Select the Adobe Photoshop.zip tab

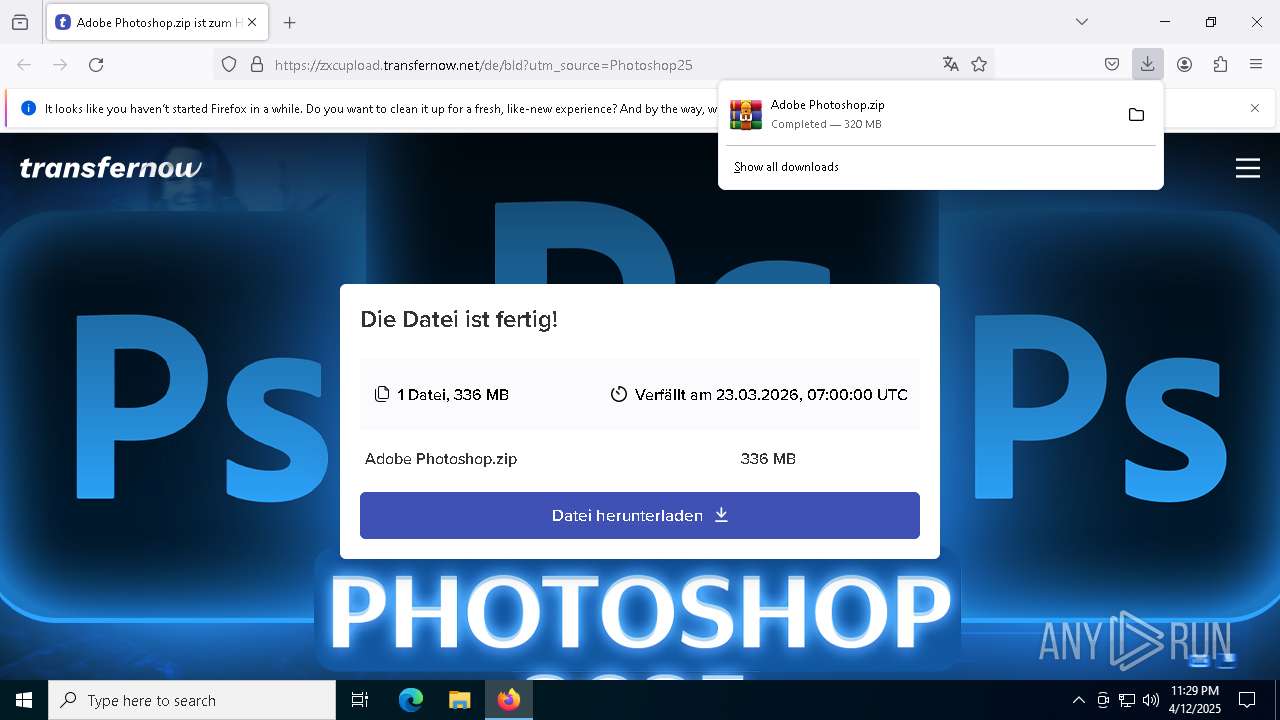[157, 22]
